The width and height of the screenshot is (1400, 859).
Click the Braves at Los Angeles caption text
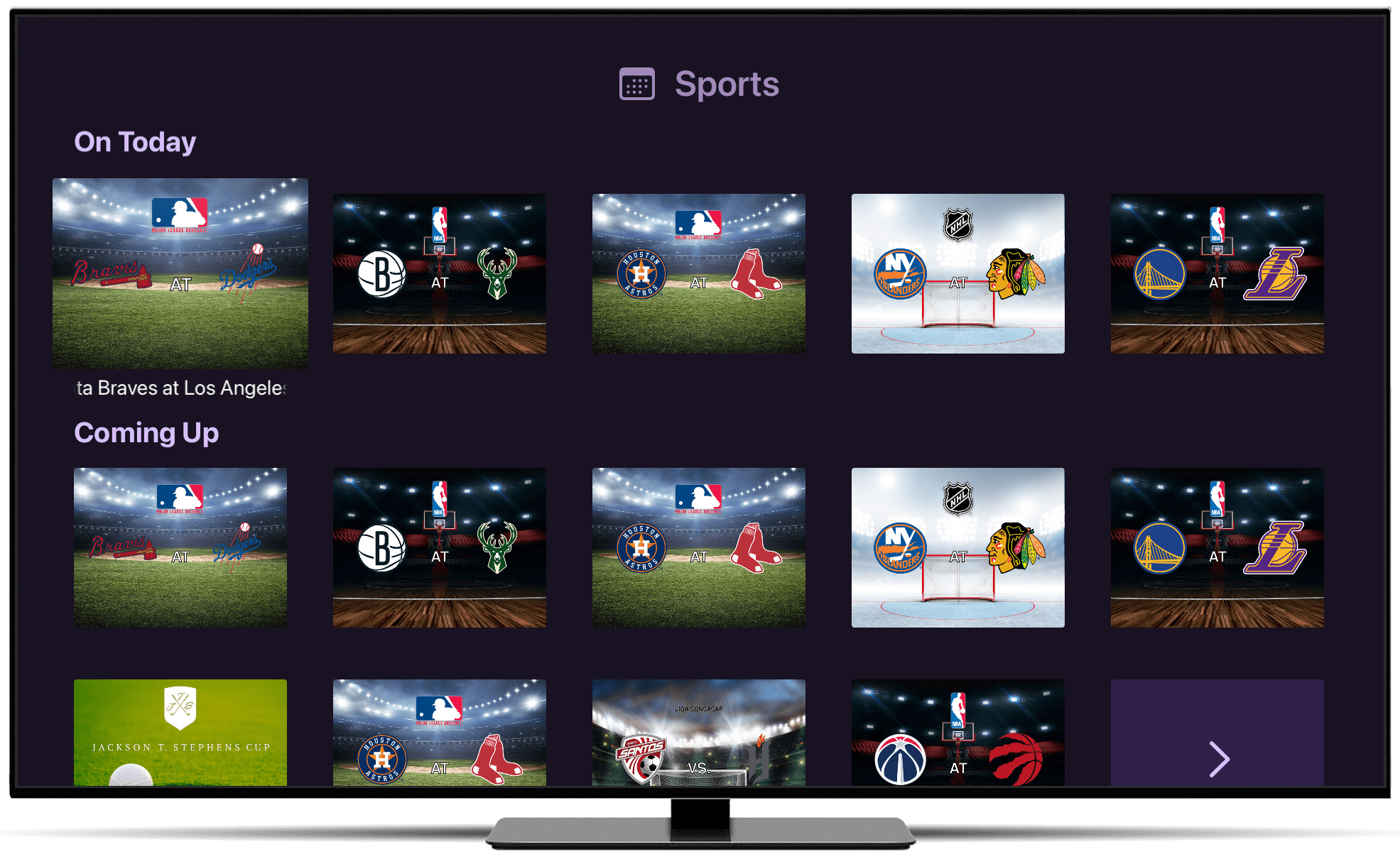[181, 388]
